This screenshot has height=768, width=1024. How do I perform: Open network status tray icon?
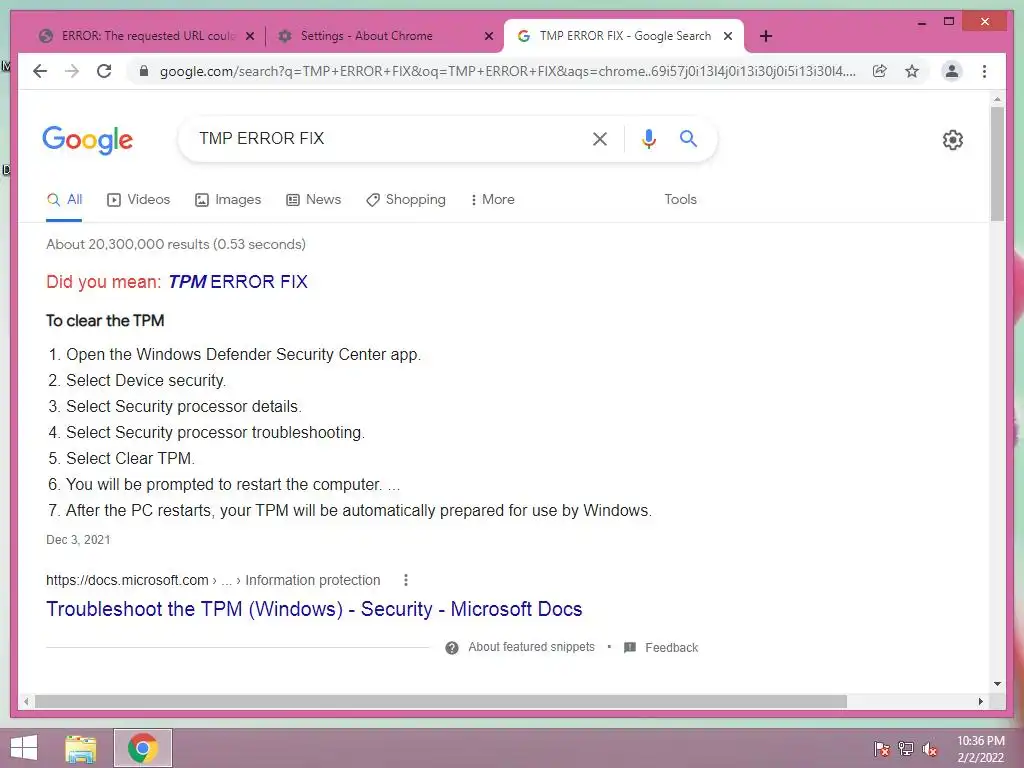coord(906,749)
